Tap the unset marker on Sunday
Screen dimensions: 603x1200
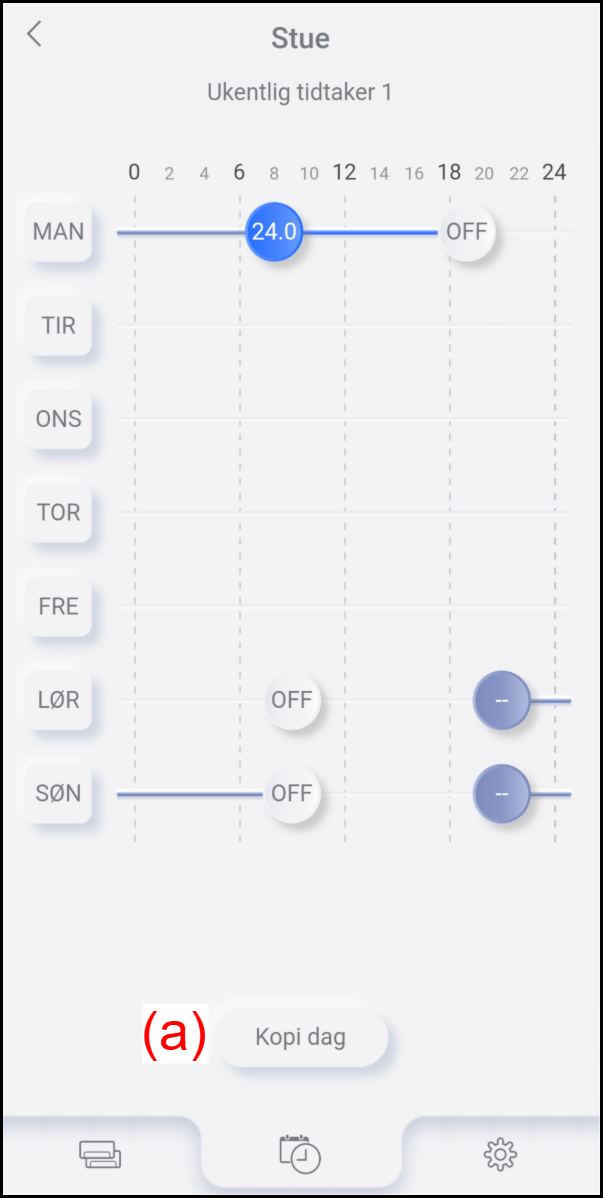(x=501, y=794)
